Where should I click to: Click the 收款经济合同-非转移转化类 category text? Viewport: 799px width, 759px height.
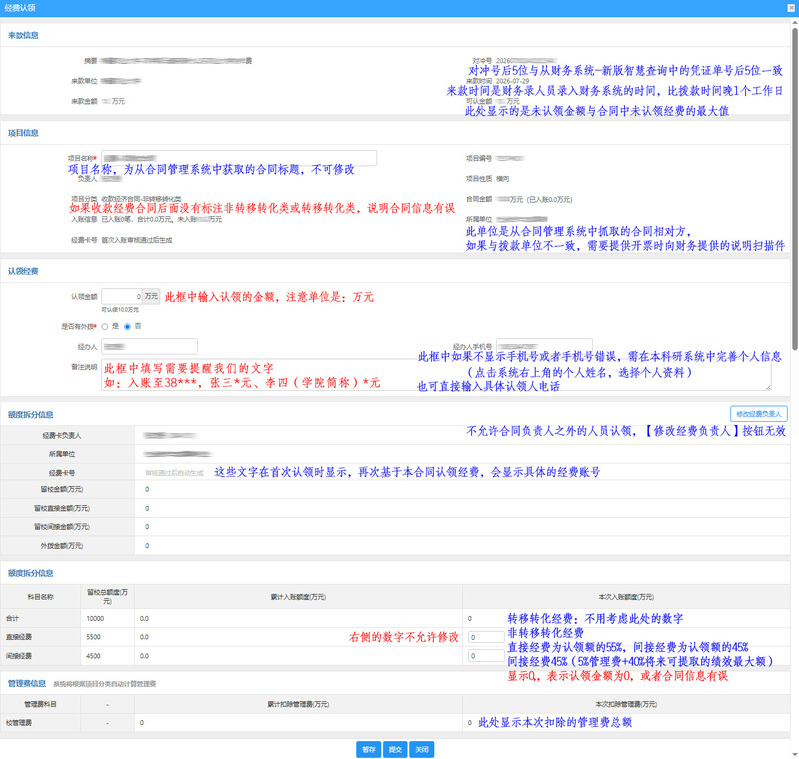click(x=141, y=199)
